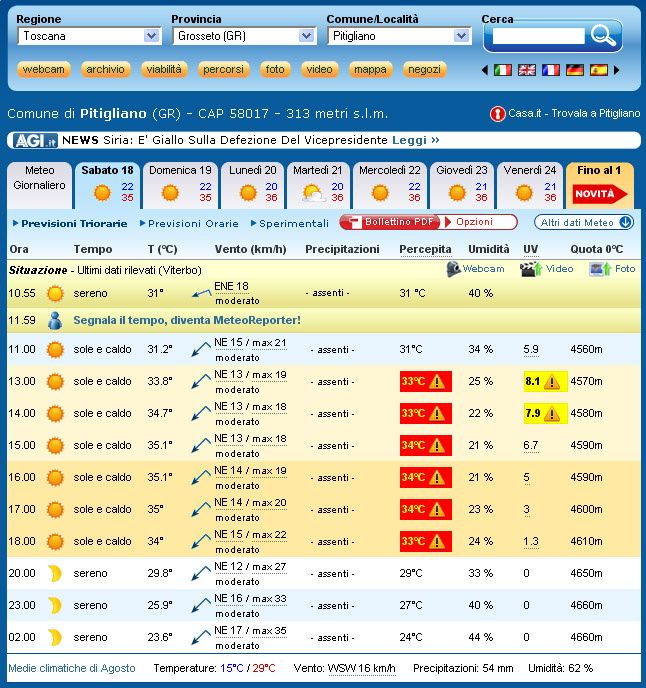
Task: Switch to the Giovedì 23 tab
Action: click(x=462, y=185)
